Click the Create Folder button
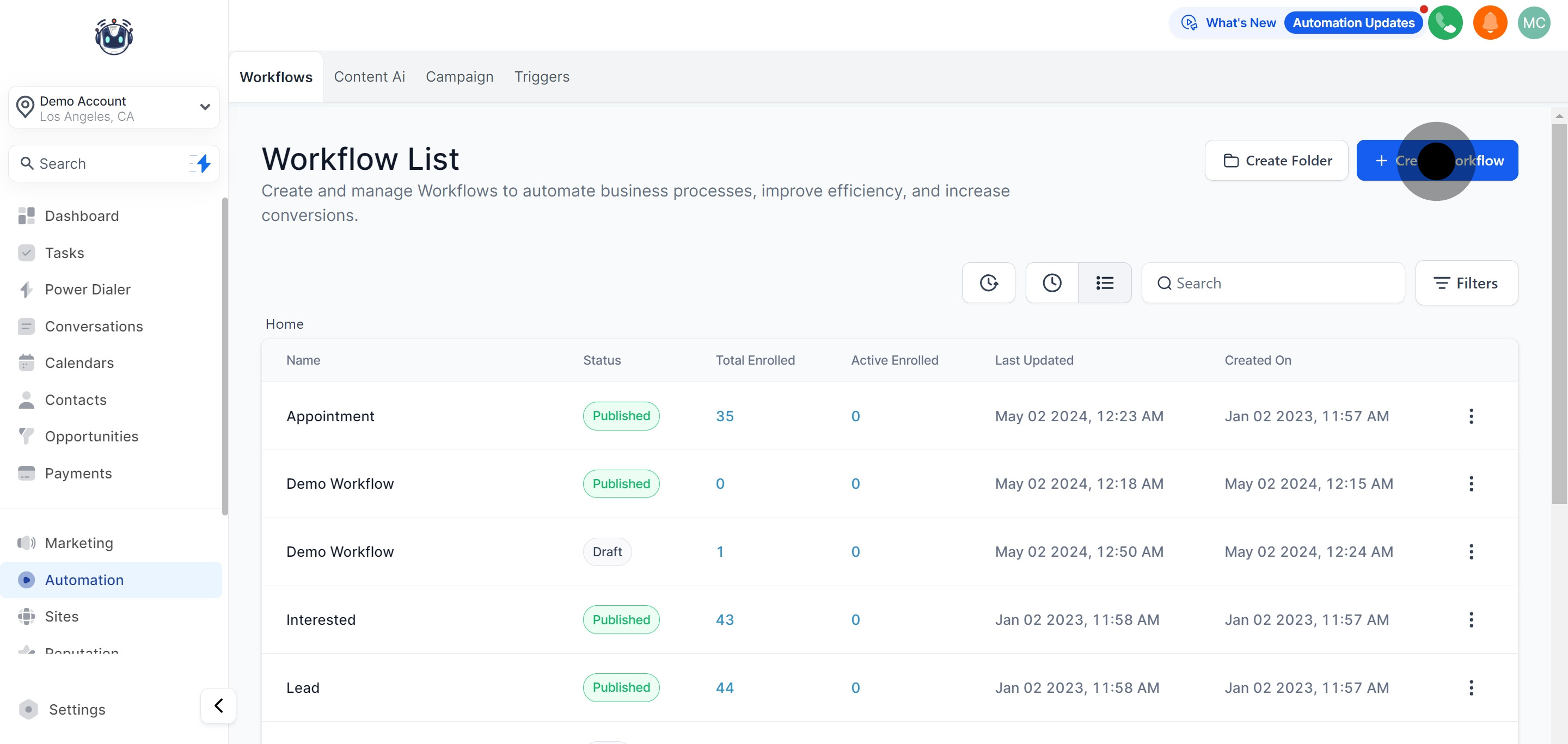The image size is (1568, 744). pos(1276,160)
